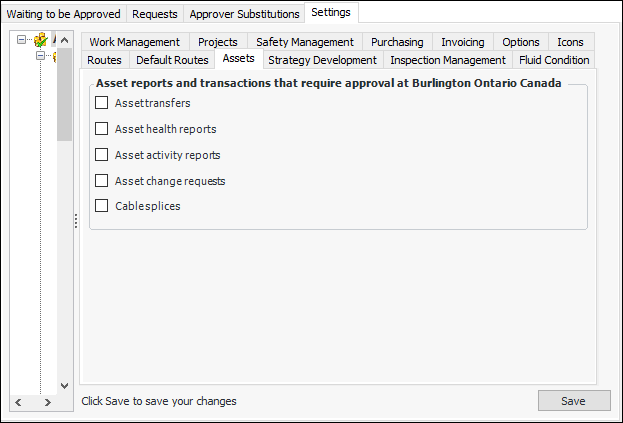
Task: Click the Save button
Action: tap(573, 401)
